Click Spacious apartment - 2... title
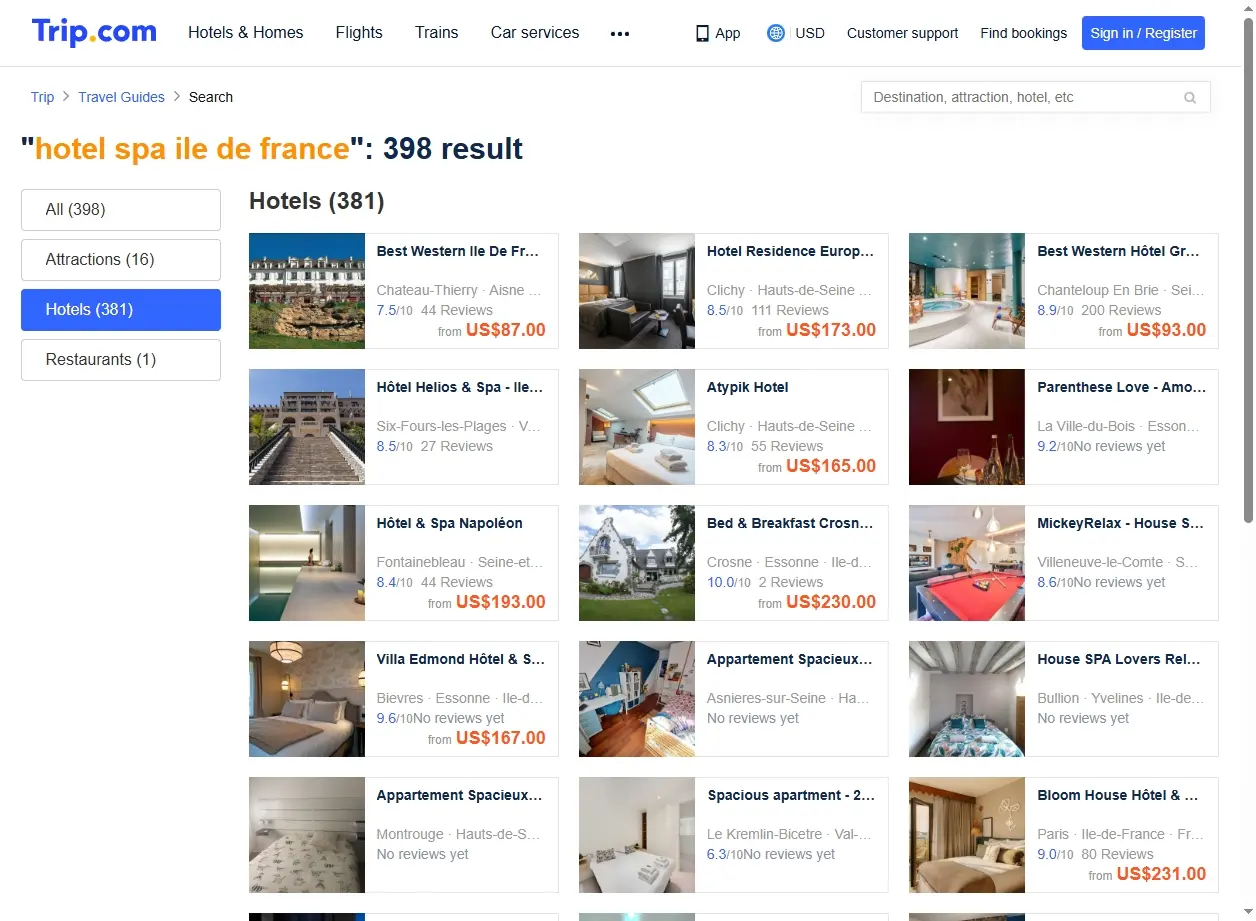Viewport: 1256px width, 921px height. (791, 795)
